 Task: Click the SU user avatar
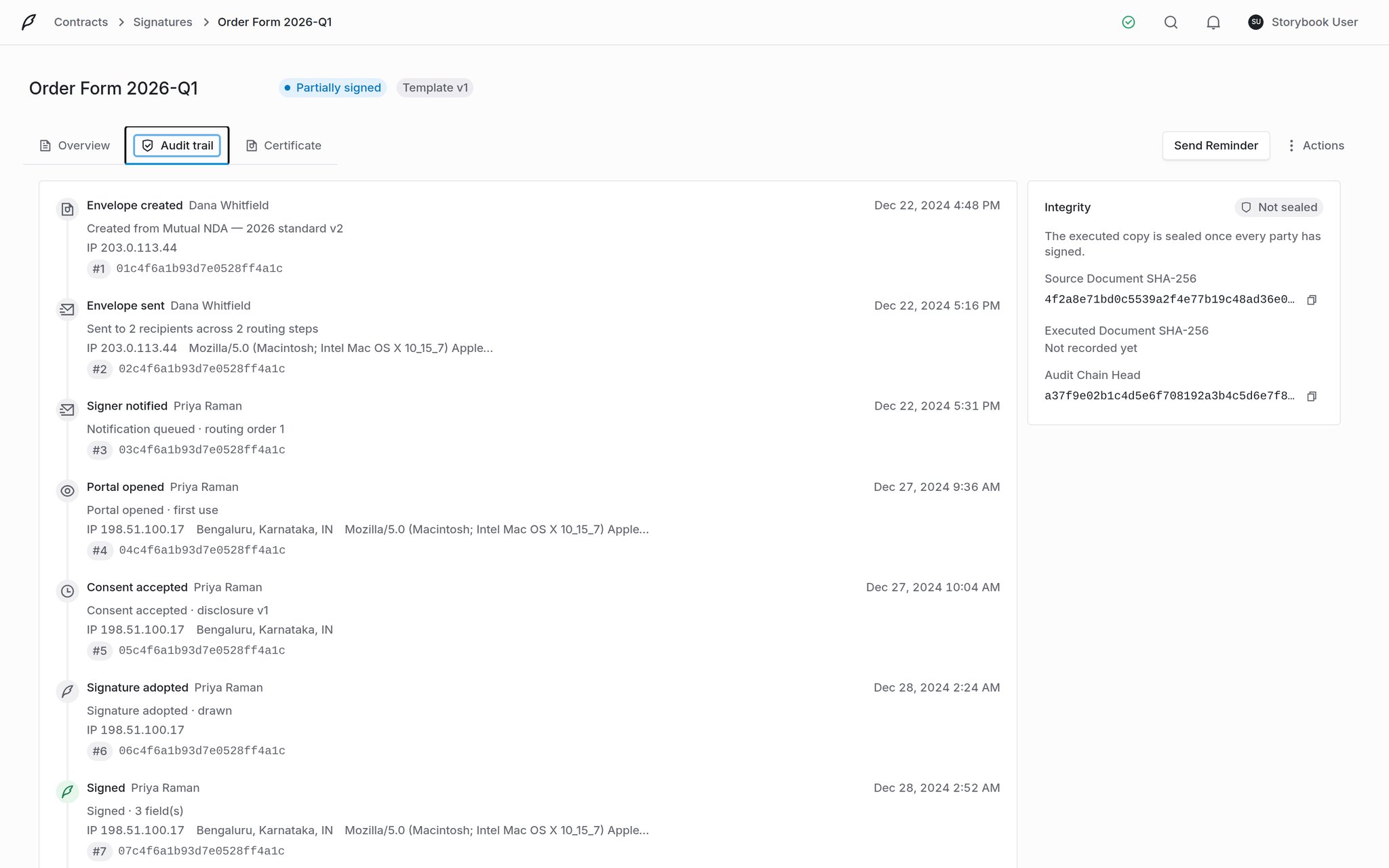[1255, 22]
